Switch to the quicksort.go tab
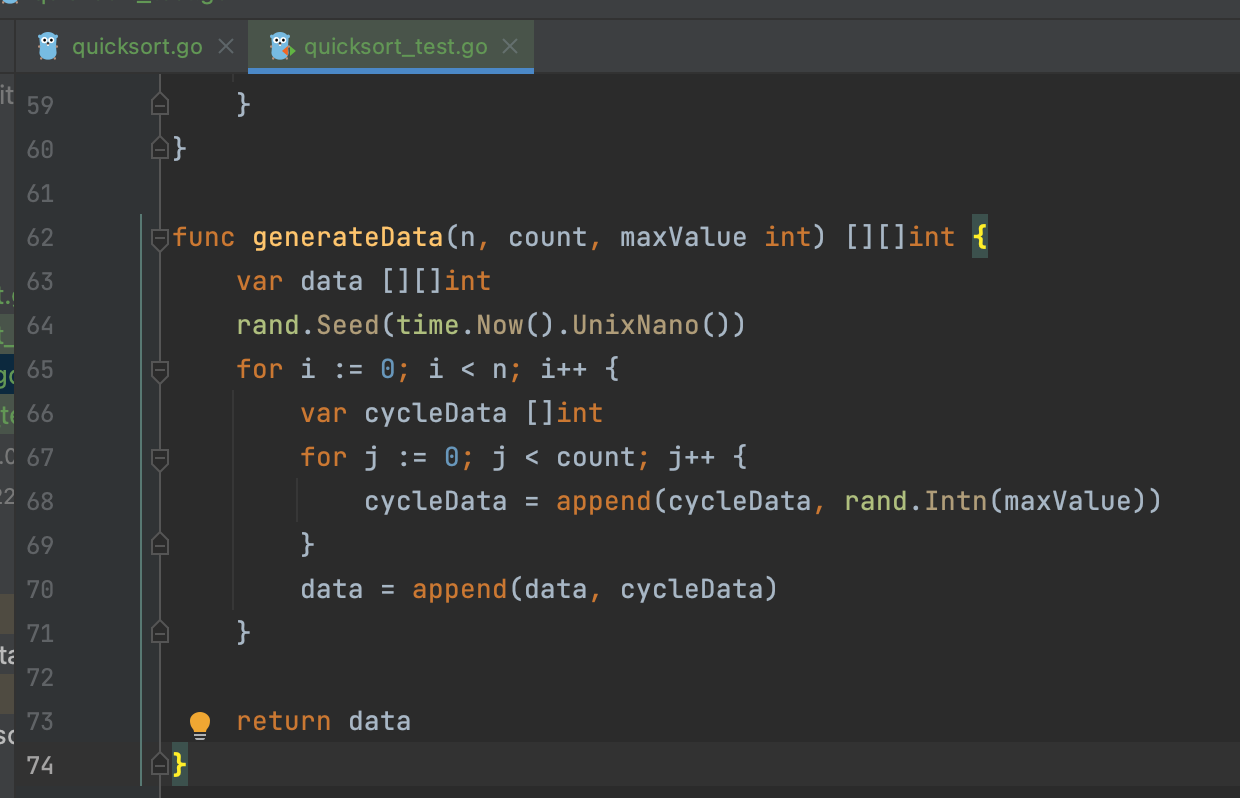 (137, 47)
